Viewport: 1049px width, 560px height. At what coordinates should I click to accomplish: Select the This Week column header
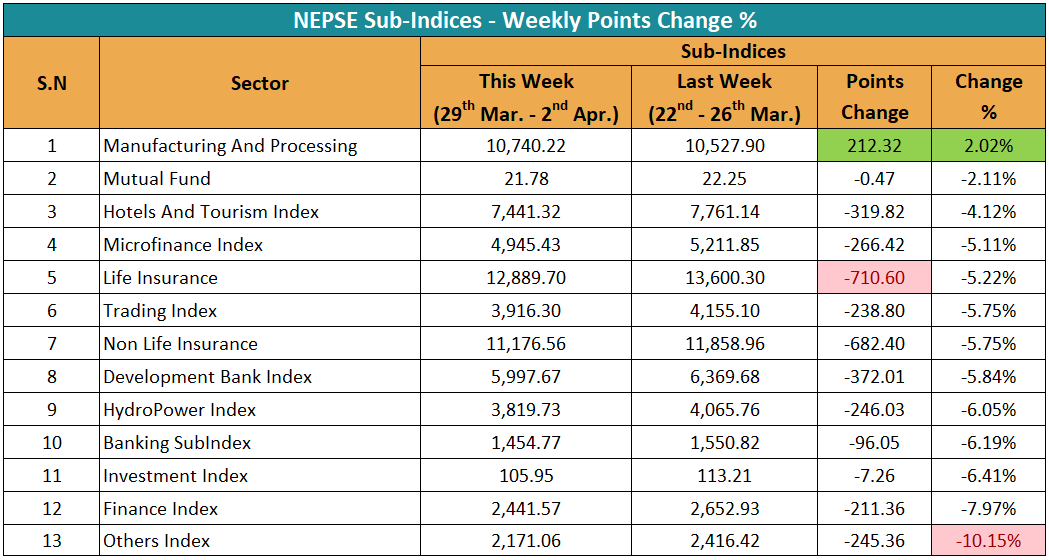pyautogui.click(x=526, y=97)
